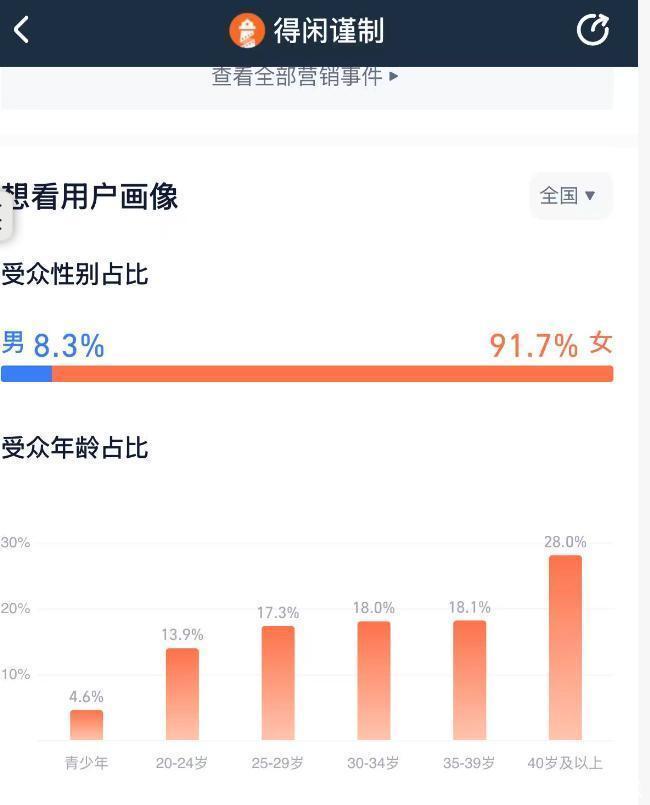Tap the back arrow icon
This screenshot has width=650, height=805.
[22, 30]
